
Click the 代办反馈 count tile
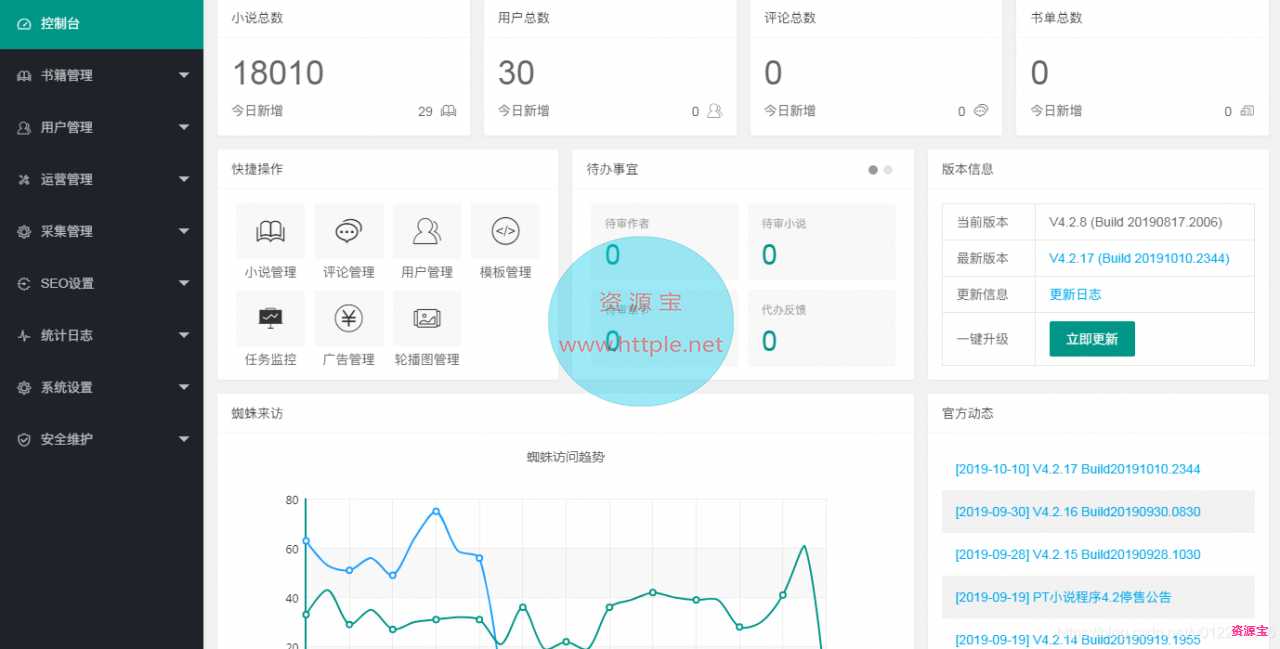pos(821,328)
